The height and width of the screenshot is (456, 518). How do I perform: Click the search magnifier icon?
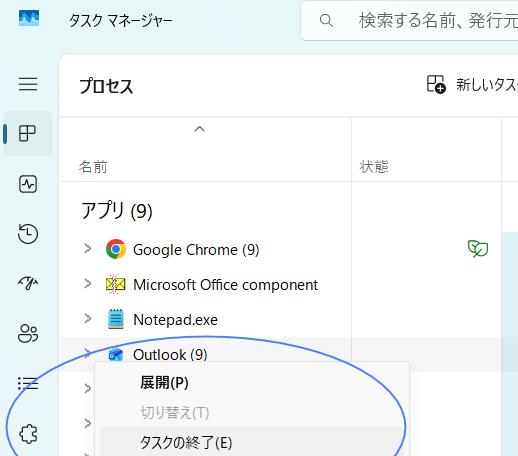click(326, 21)
